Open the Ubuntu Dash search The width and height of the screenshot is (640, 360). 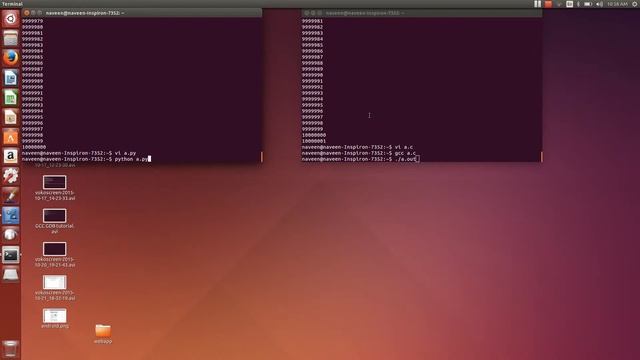coord(11,18)
